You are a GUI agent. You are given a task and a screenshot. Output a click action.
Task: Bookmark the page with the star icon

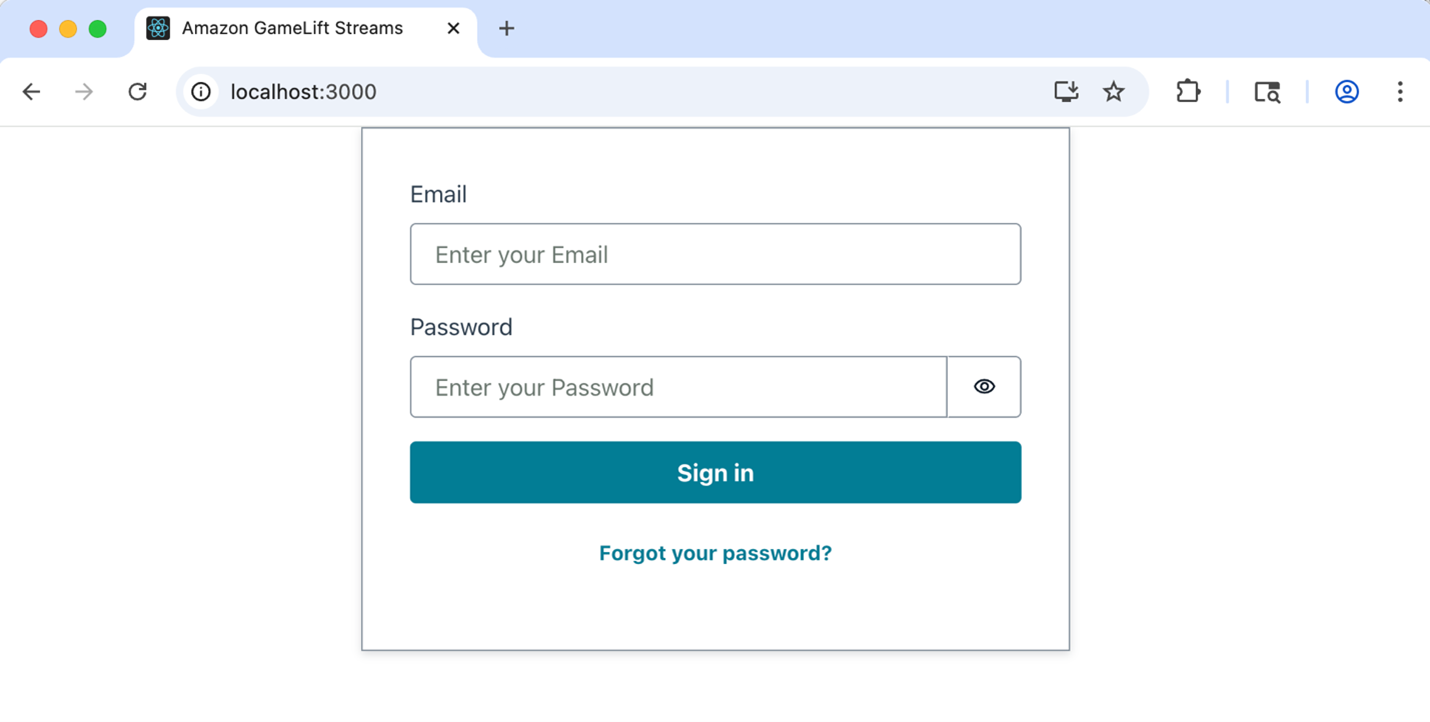pos(1113,91)
